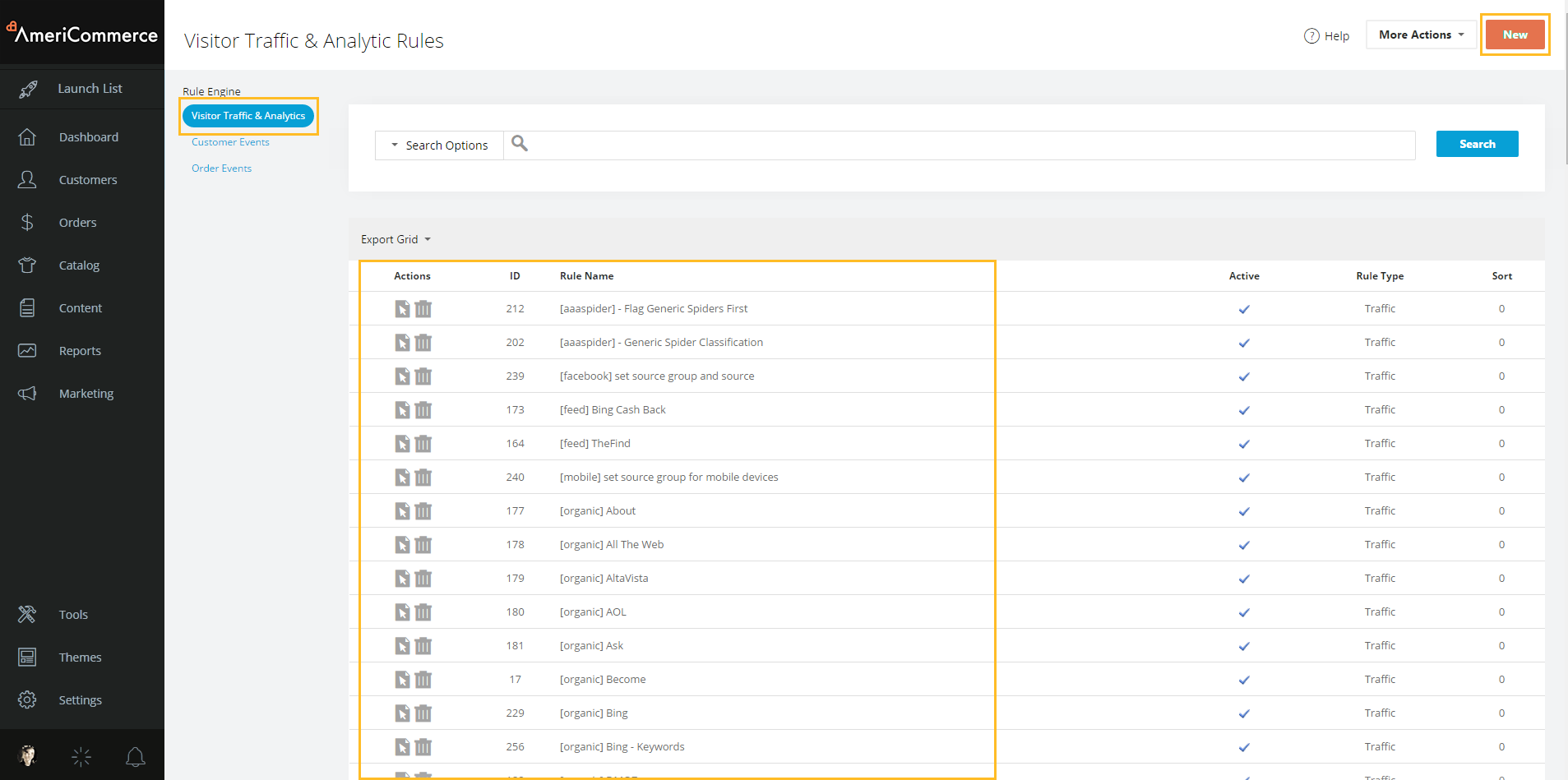This screenshot has width=1568, height=780.
Task: Open the Help question mark icon
Action: (1311, 36)
